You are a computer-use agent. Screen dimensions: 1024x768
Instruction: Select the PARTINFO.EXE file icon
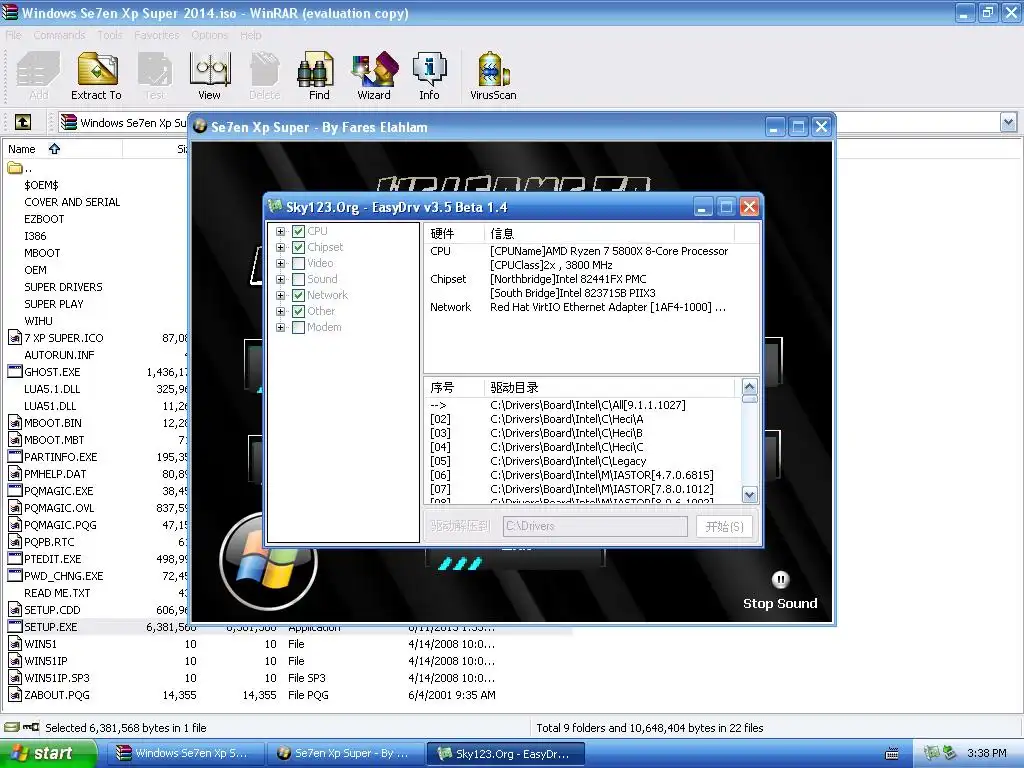click(15, 456)
